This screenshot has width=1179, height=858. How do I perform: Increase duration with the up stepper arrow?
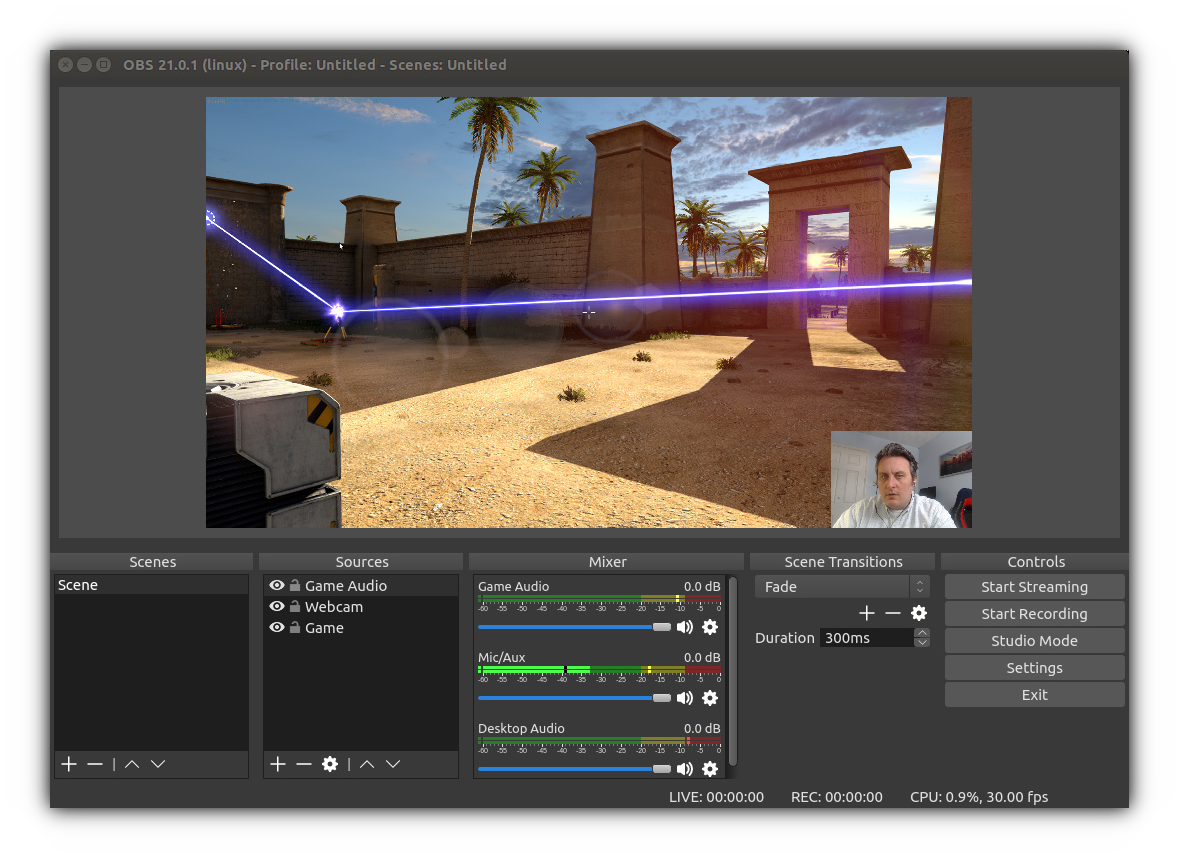pyautogui.click(x=922, y=632)
